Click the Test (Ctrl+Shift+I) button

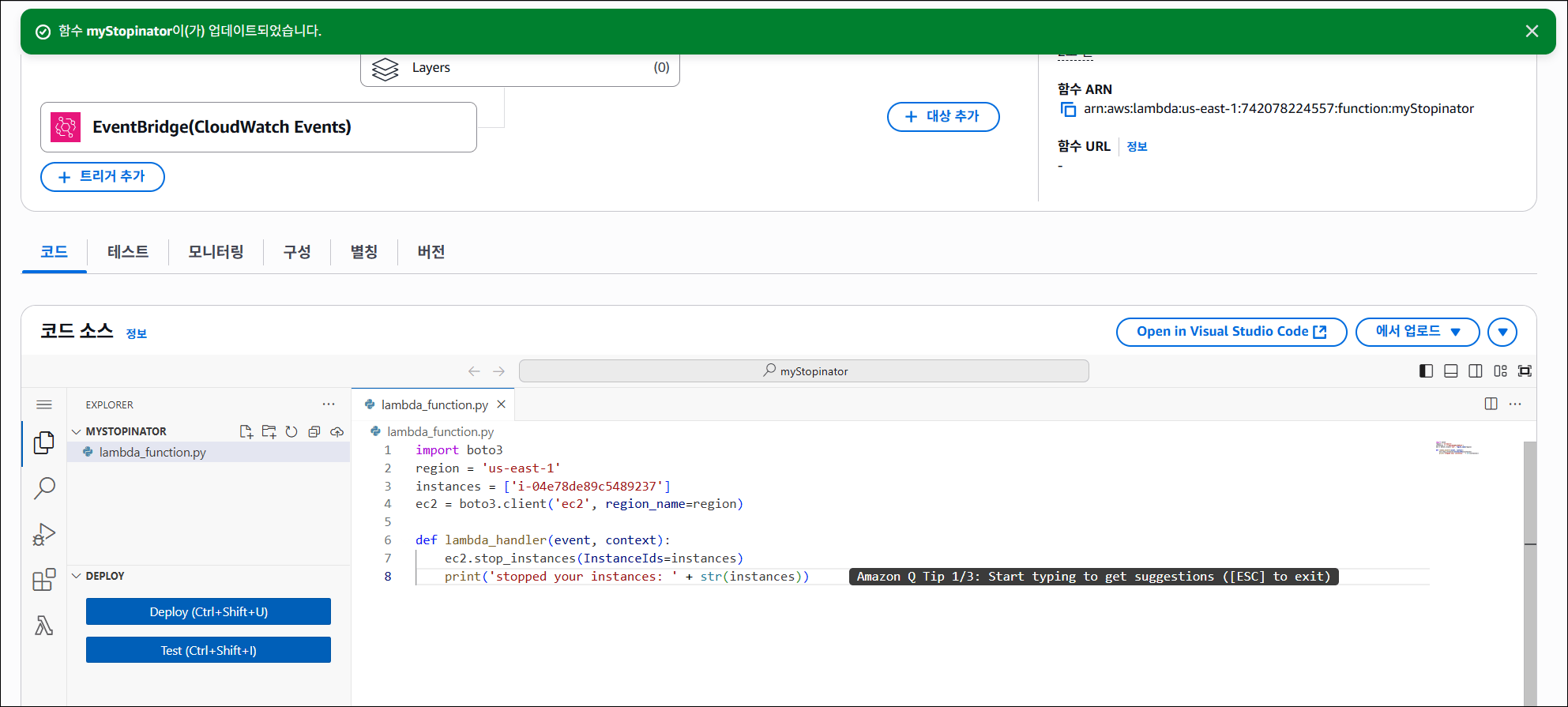tap(209, 651)
